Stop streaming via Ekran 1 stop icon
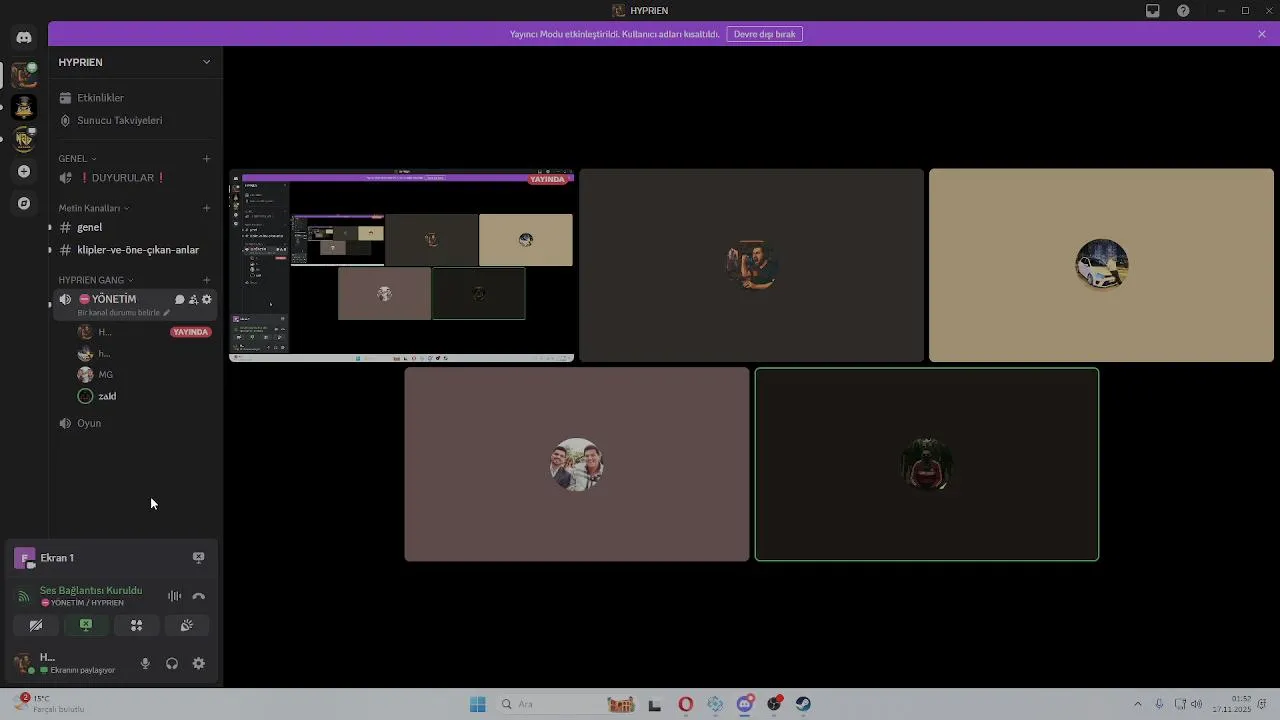Image resolution: width=1280 pixels, height=720 pixels. pos(198,558)
